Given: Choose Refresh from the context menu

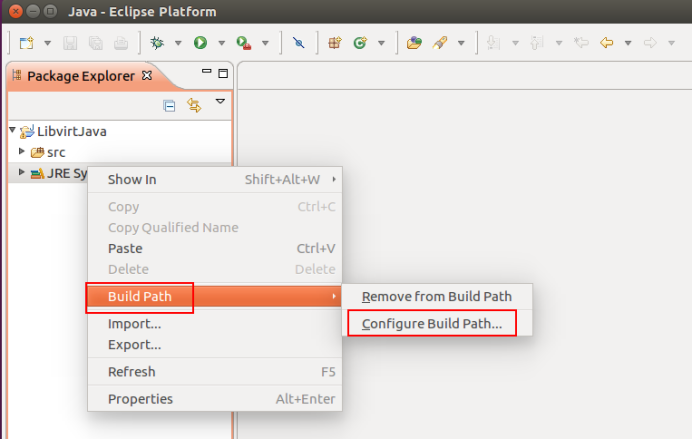Looking at the screenshot, I should pos(215,372).
